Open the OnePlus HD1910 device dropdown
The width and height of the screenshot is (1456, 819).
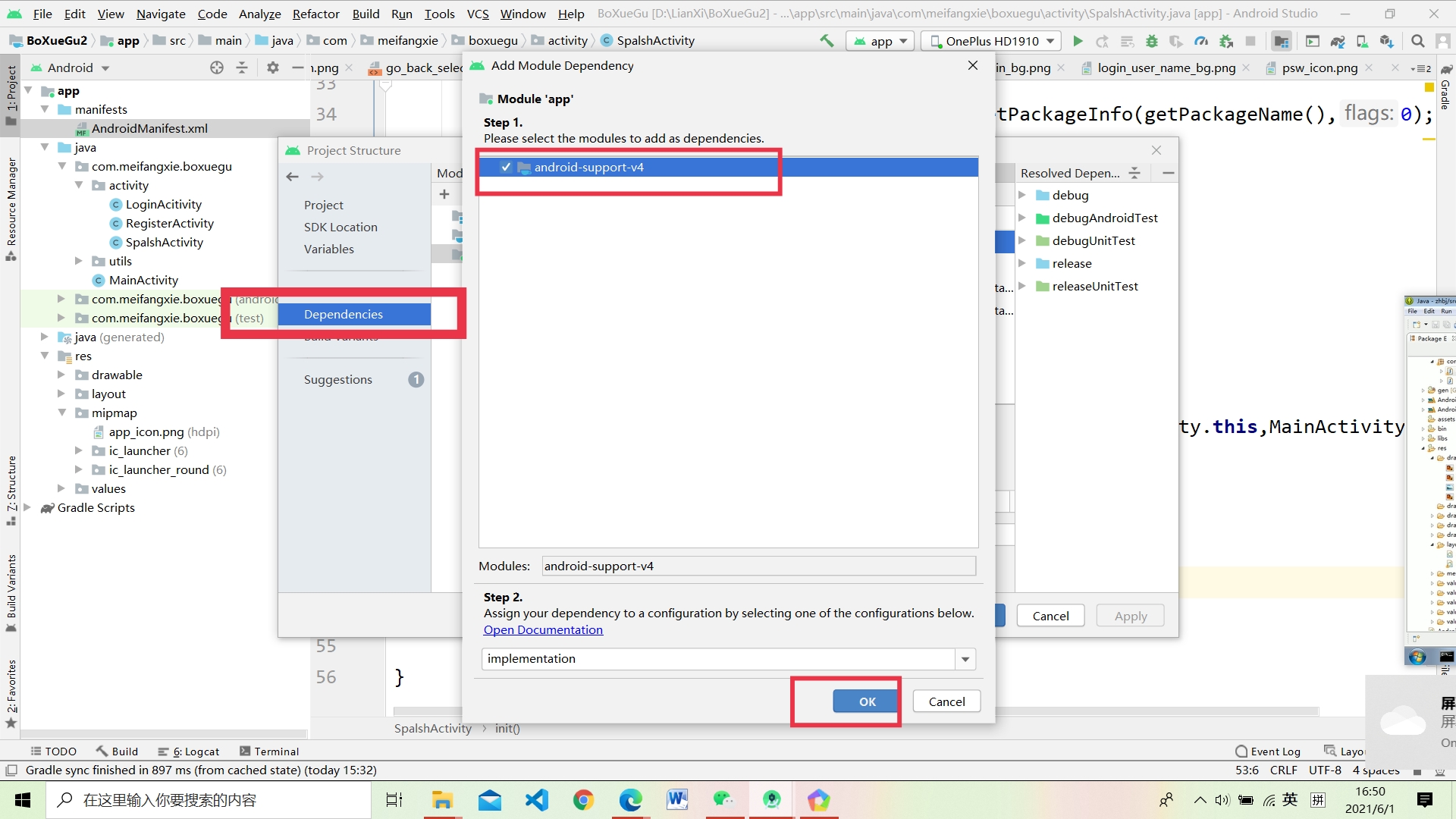(993, 41)
